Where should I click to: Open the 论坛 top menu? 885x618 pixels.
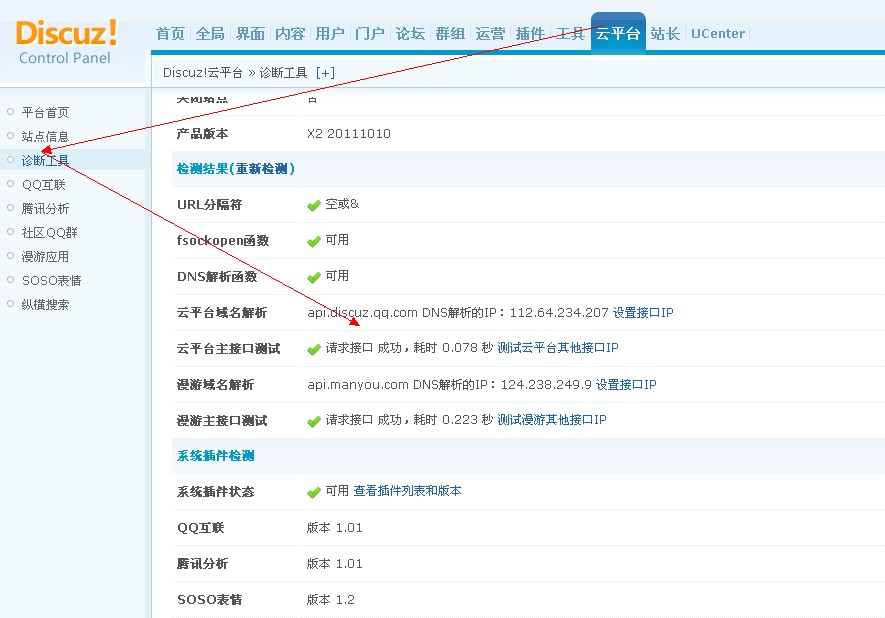tap(410, 34)
